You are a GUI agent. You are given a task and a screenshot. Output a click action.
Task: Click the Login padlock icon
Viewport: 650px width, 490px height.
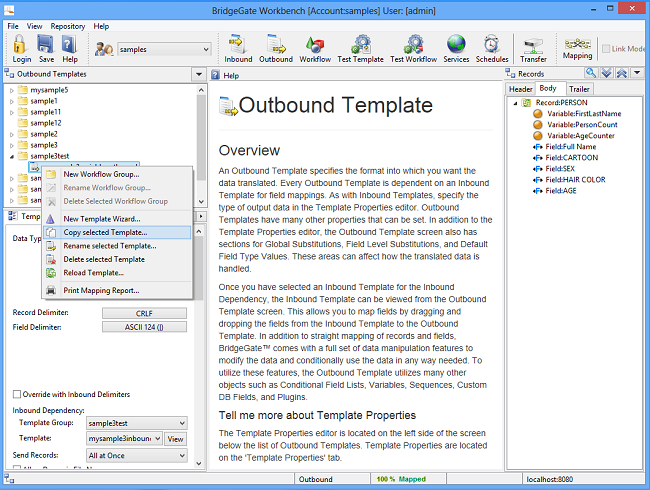(20, 44)
